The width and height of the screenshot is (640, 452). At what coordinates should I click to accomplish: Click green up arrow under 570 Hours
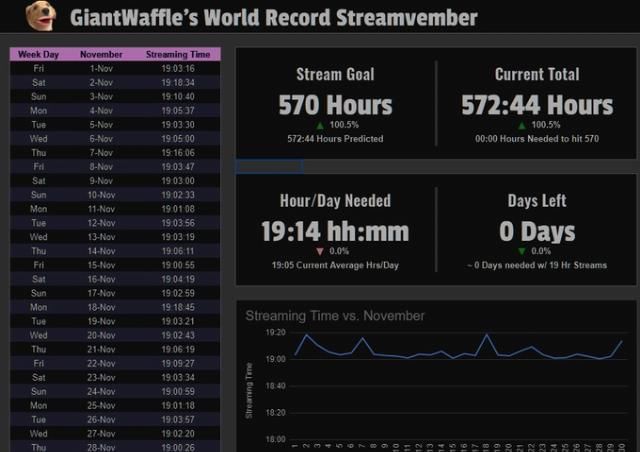(x=319, y=125)
